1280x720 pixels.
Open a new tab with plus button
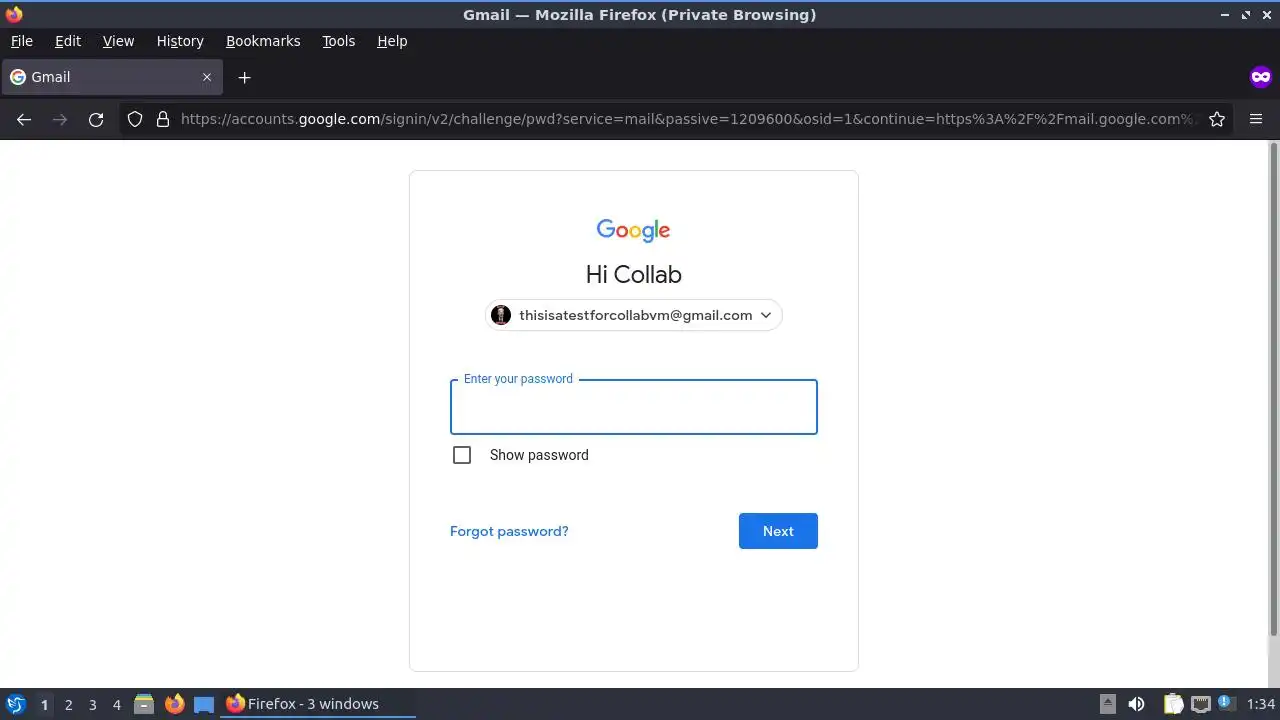[244, 77]
